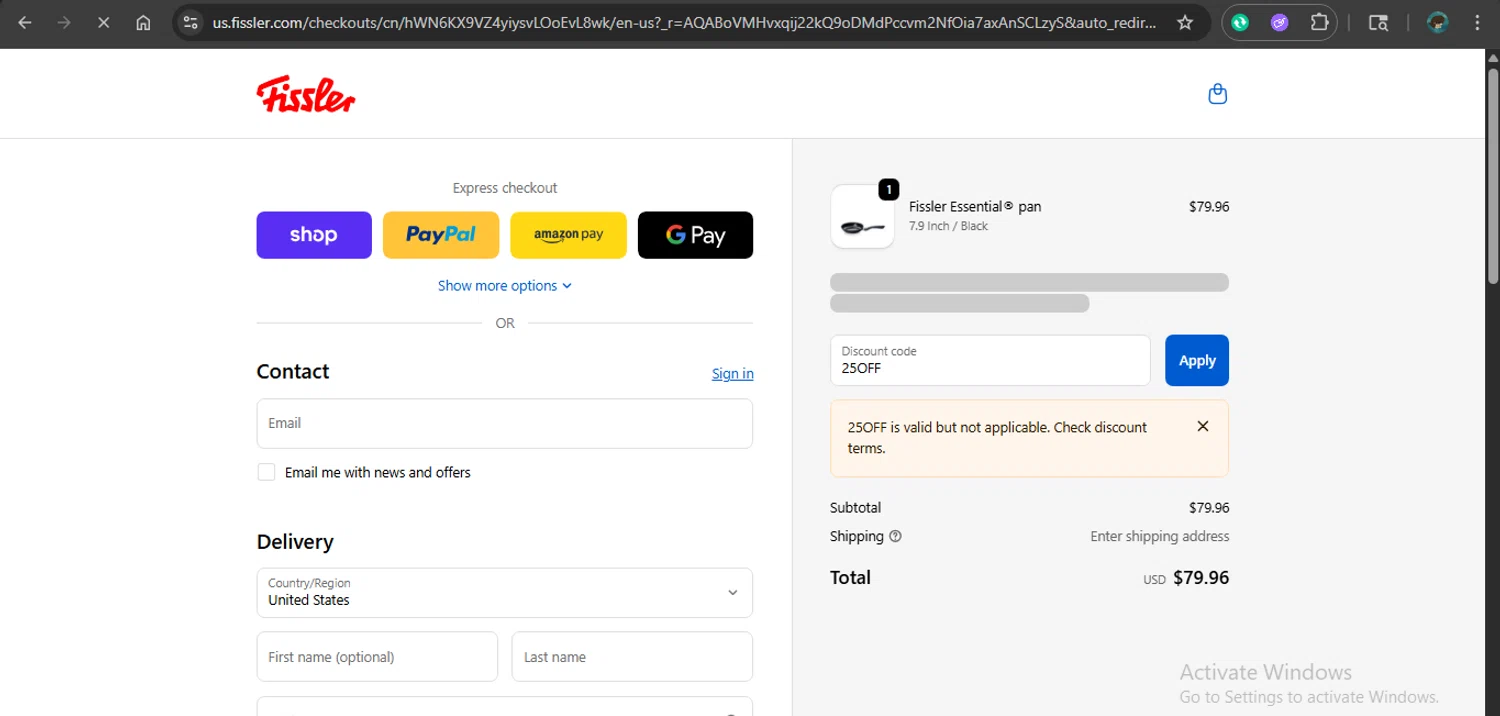The width and height of the screenshot is (1500, 716).
Task: Pay with PayPal button
Action: [x=441, y=235]
